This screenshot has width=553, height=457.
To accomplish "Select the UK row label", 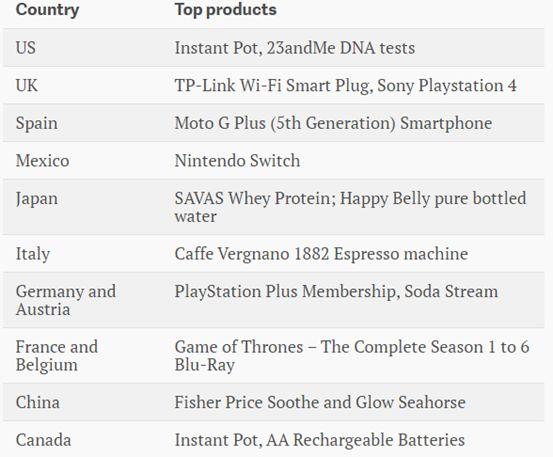I will click(27, 85).
